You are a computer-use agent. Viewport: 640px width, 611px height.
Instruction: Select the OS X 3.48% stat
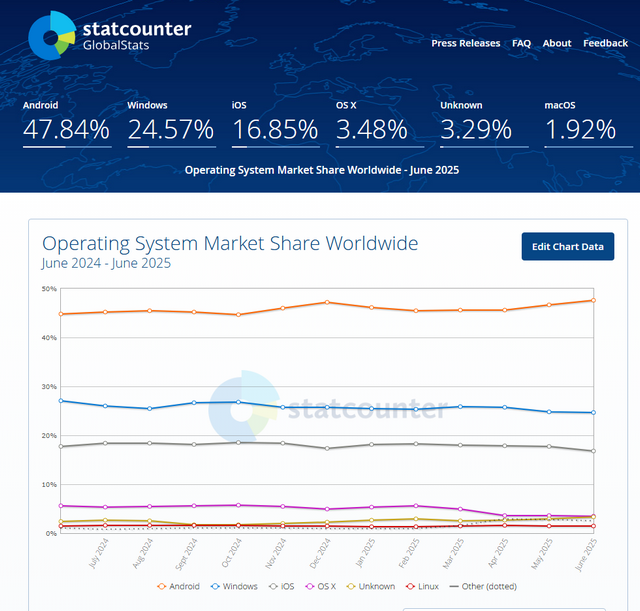pyautogui.click(x=380, y=124)
